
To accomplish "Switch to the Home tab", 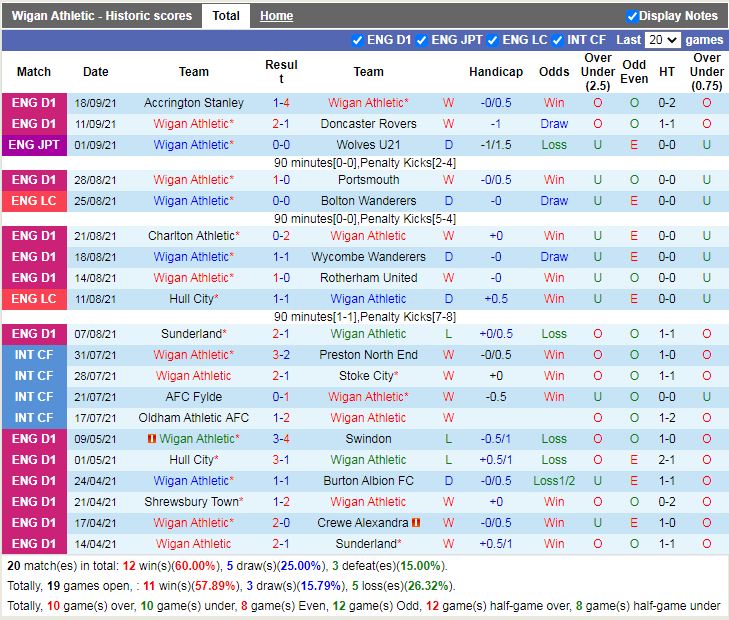I will coord(276,16).
